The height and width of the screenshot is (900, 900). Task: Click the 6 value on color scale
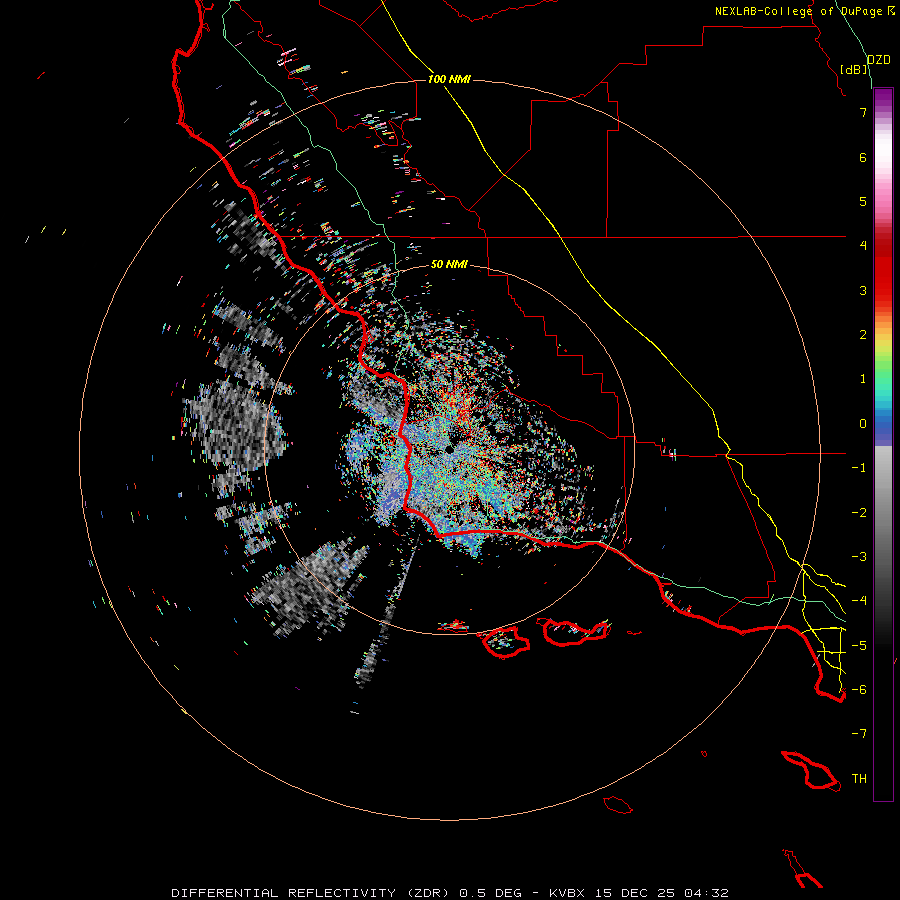pos(863,157)
